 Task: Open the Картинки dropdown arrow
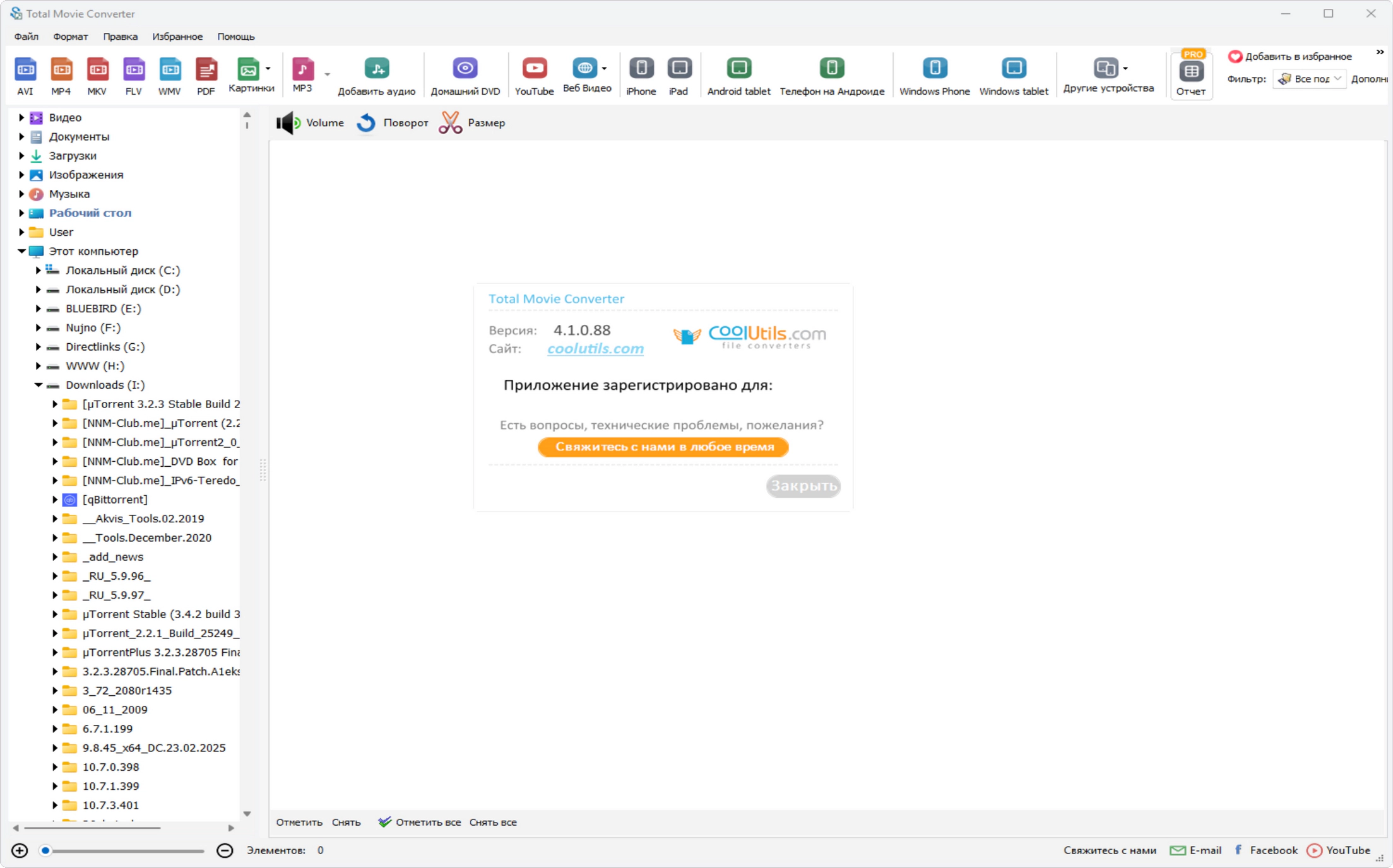pyautogui.click(x=268, y=68)
